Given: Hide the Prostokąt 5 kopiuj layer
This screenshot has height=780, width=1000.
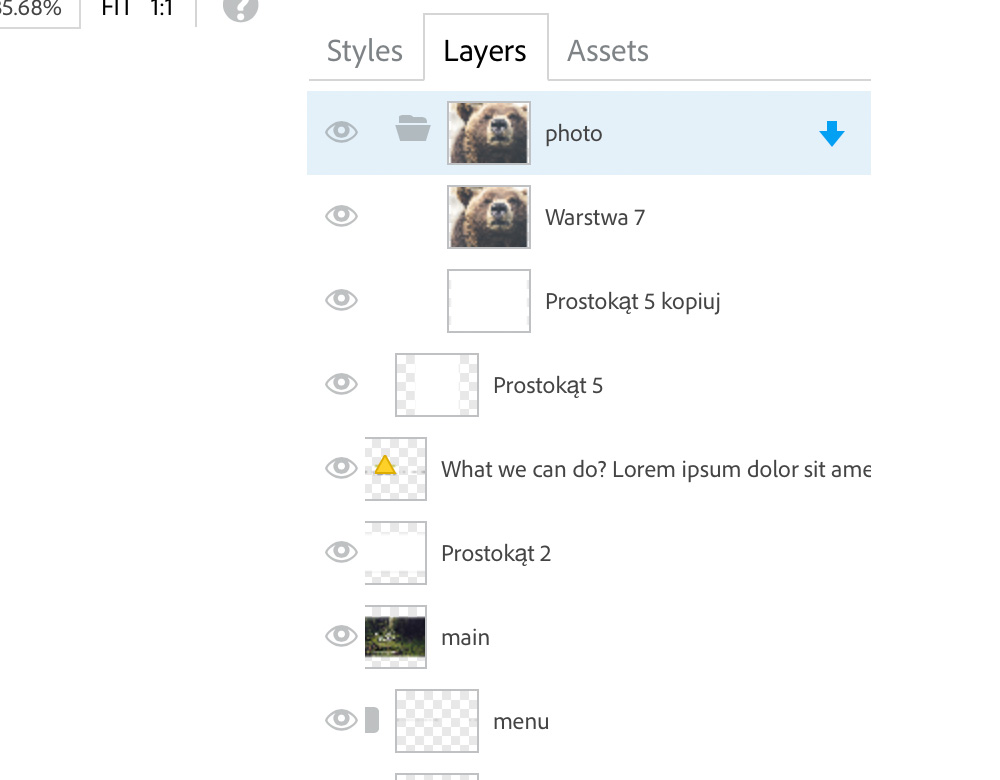Looking at the screenshot, I should coord(341,300).
